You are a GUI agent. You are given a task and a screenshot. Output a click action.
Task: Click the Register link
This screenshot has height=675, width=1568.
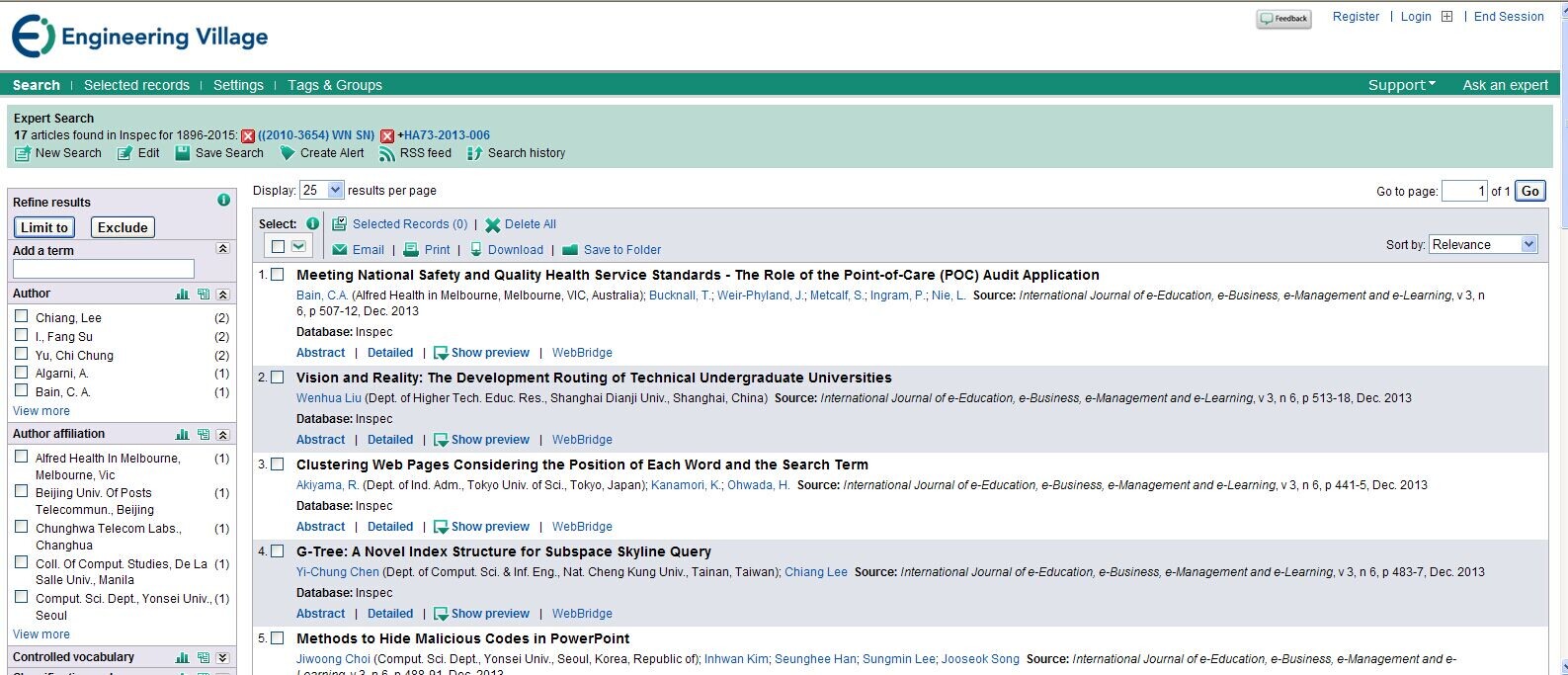coord(1356,17)
